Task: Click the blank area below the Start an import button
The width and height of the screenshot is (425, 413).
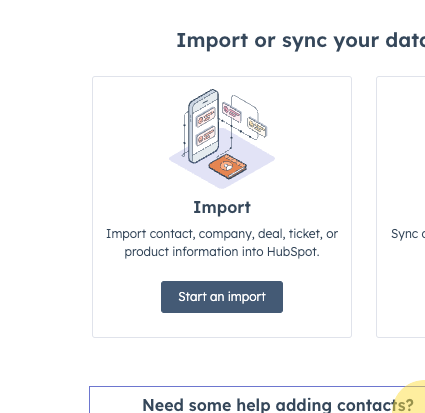Action: point(222,325)
